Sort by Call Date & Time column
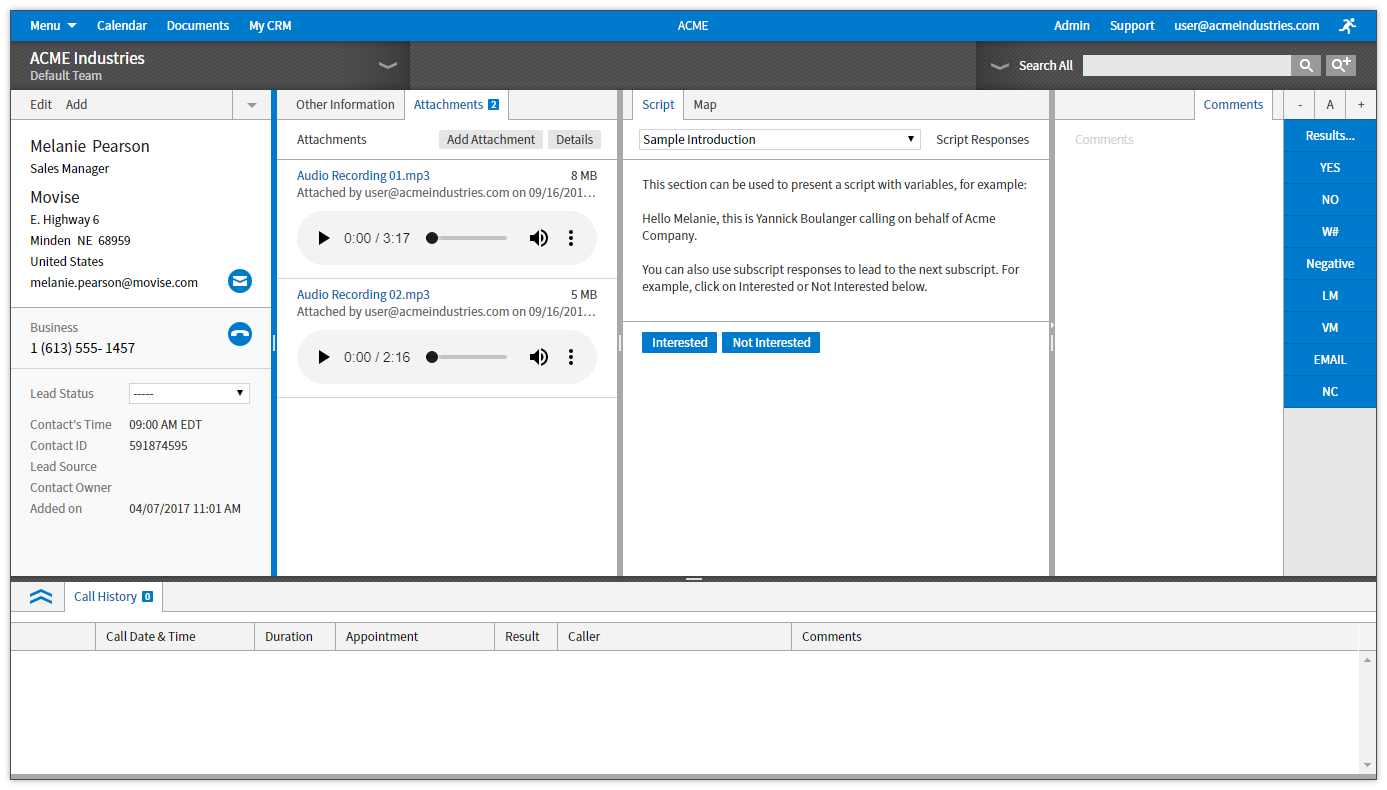Image resolution: width=1387 pixels, height=790 pixels. point(175,637)
